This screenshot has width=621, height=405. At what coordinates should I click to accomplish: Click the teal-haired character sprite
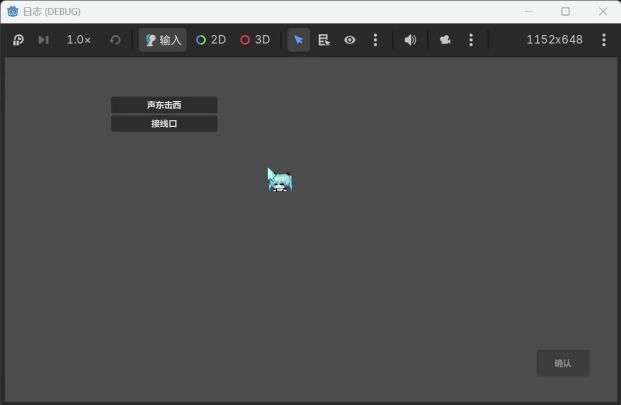pyautogui.click(x=280, y=180)
